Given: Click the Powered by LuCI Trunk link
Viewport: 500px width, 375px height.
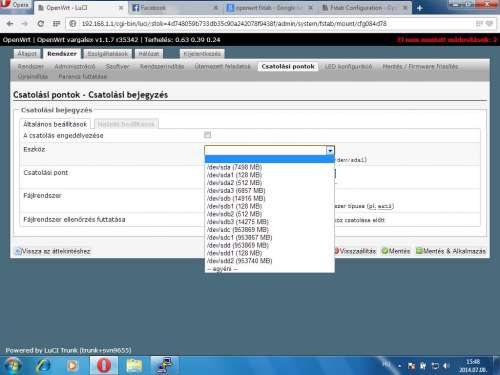Looking at the screenshot, I should [x=68, y=350].
